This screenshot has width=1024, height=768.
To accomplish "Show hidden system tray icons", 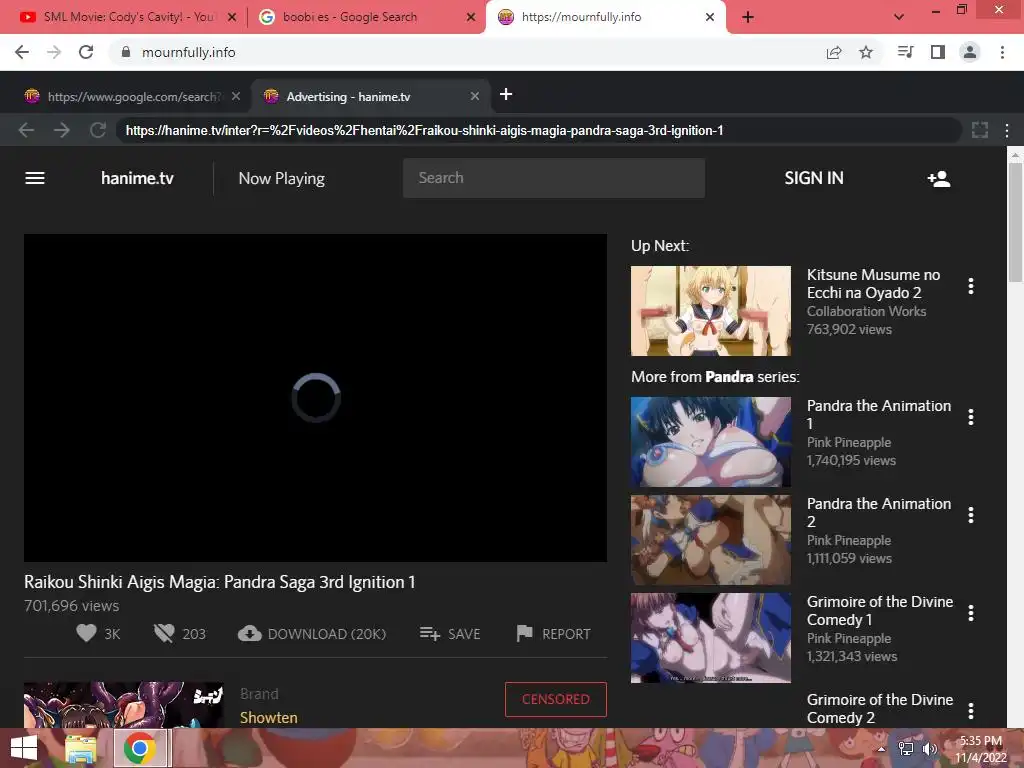I will click(881, 749).
